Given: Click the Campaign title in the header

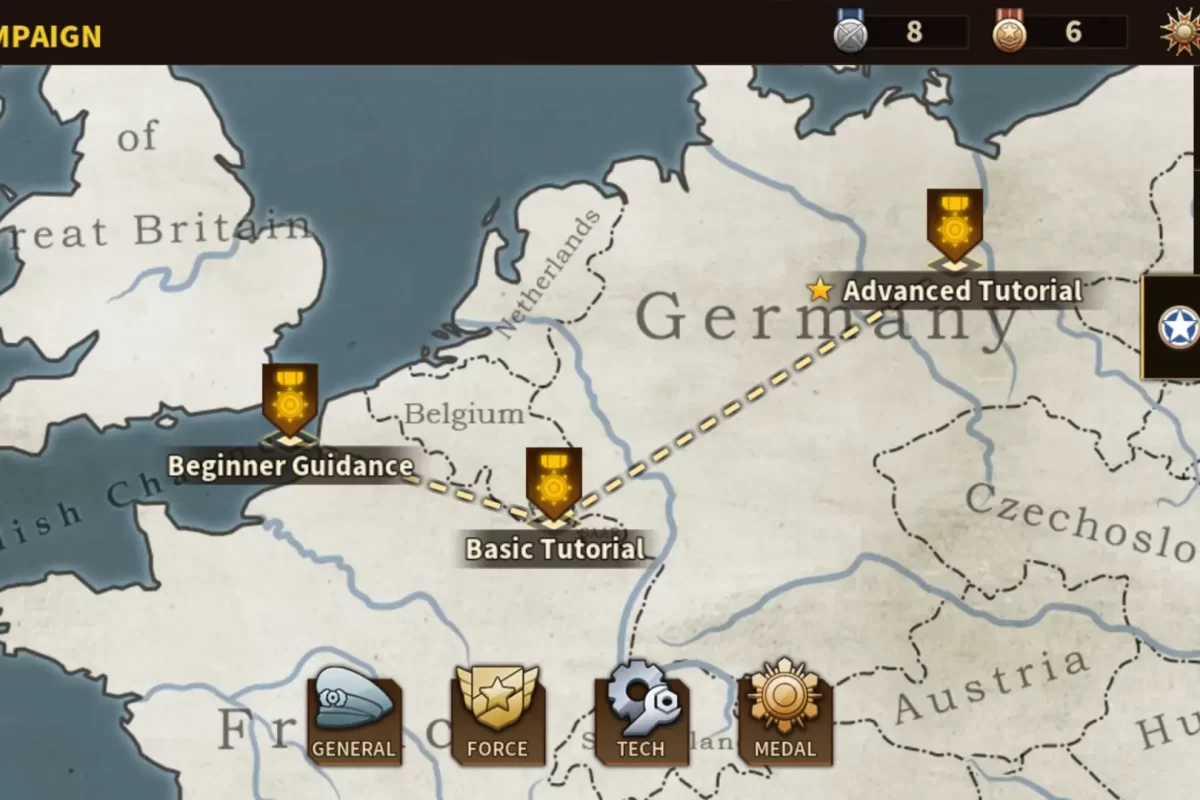Looking at the screenshot, I should 50,37.
